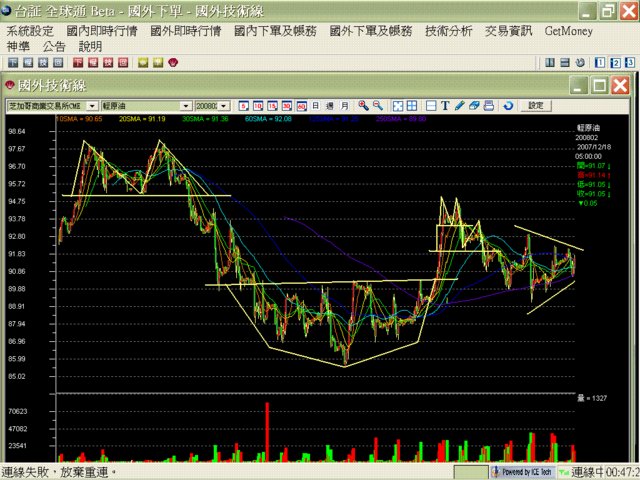Zoom in the chart with plus magnifier
Screen dimensions: 640x480
[x=363, y=106]
